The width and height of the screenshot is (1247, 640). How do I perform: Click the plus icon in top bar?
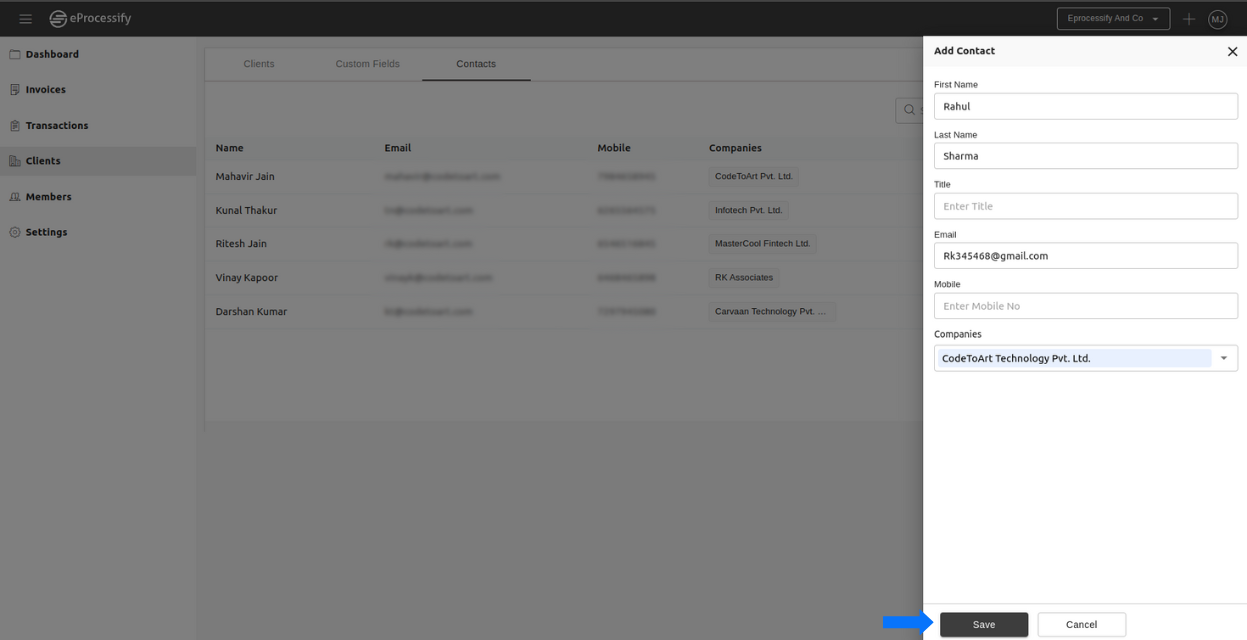1188,19
